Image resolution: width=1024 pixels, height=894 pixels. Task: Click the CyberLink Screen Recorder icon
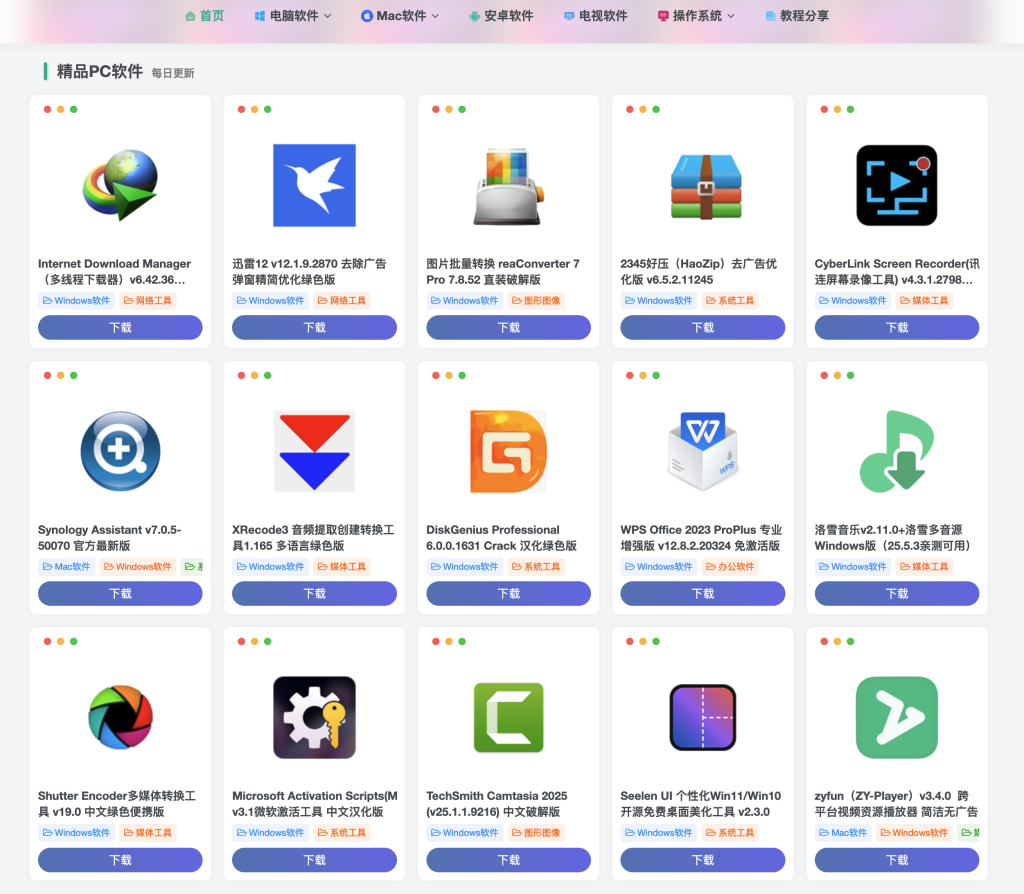(896, 185)
